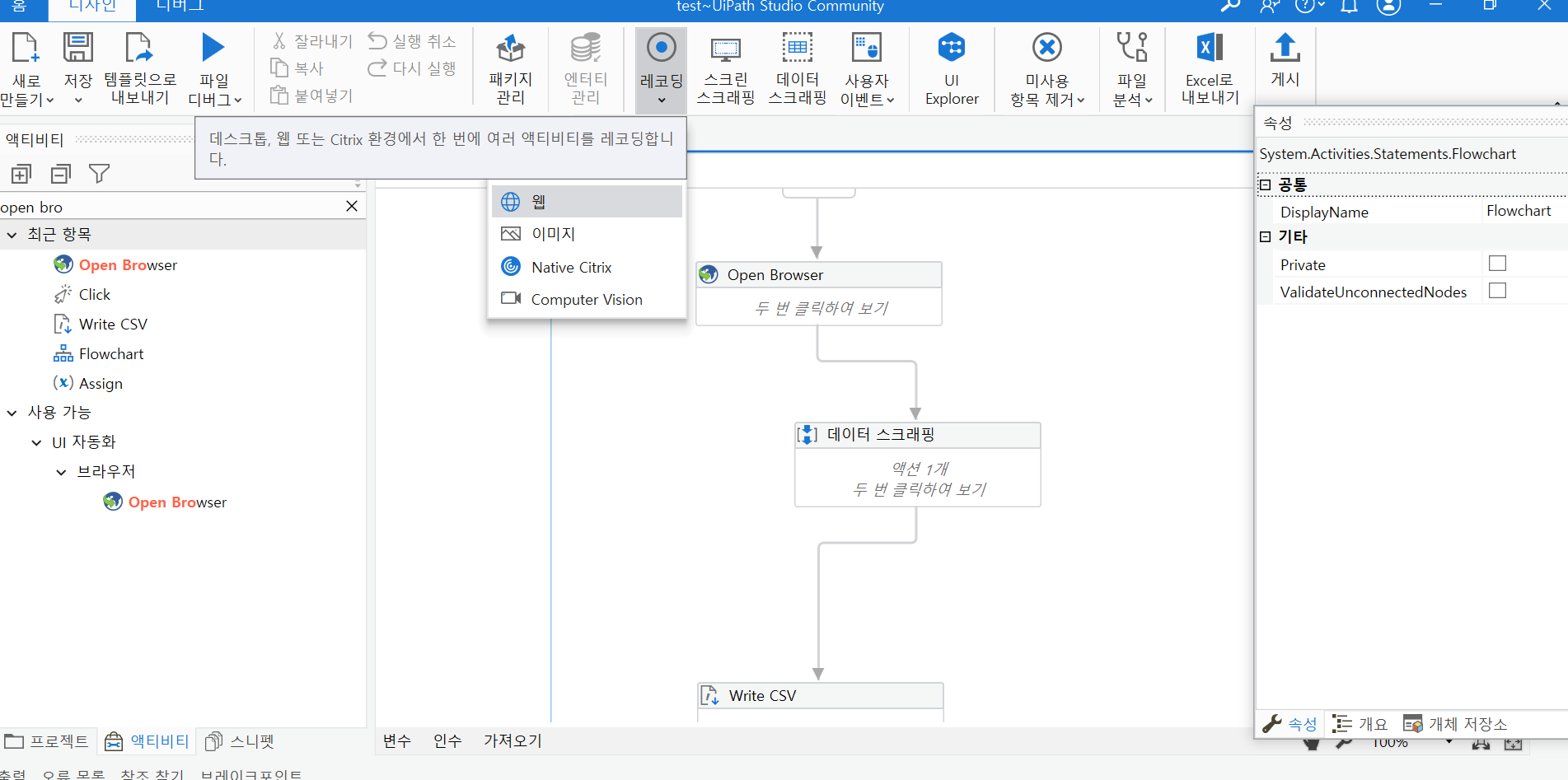Viewport: 1568px width, 780px height.
Task: Edit the DisplayName value Flowchart
Action: pos(1523,211)
